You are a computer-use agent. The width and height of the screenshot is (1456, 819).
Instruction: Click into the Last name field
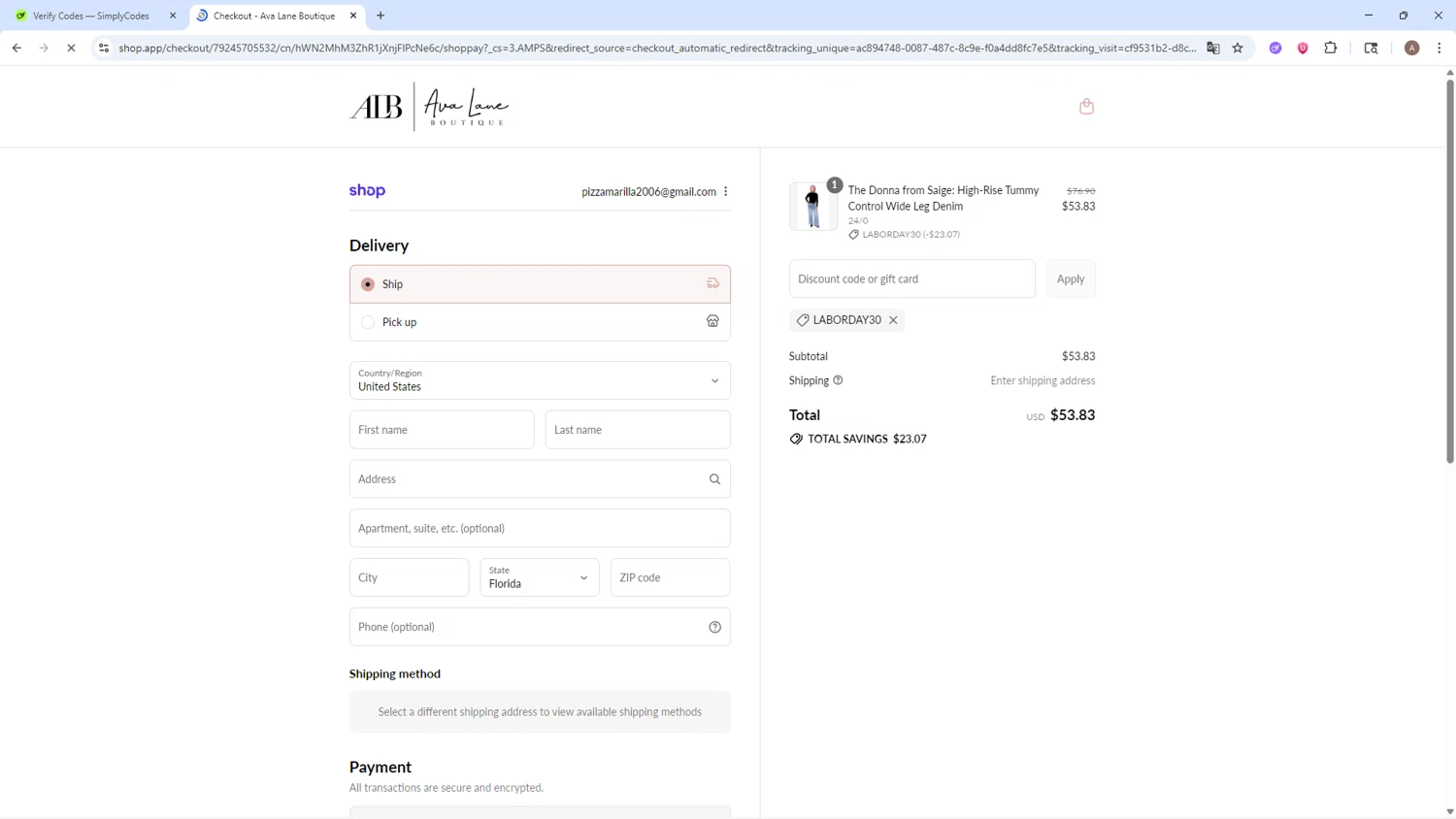638,430
